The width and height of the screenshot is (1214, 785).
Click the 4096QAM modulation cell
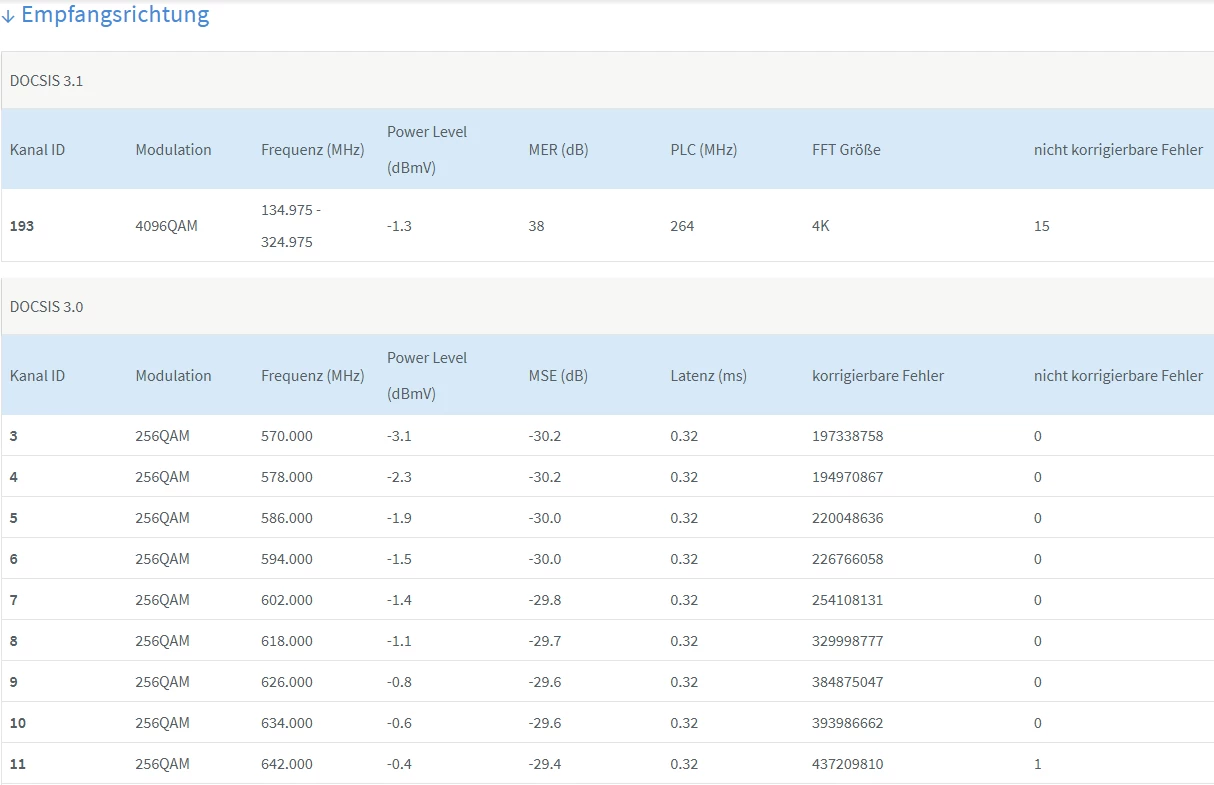[x=166, y=226]
